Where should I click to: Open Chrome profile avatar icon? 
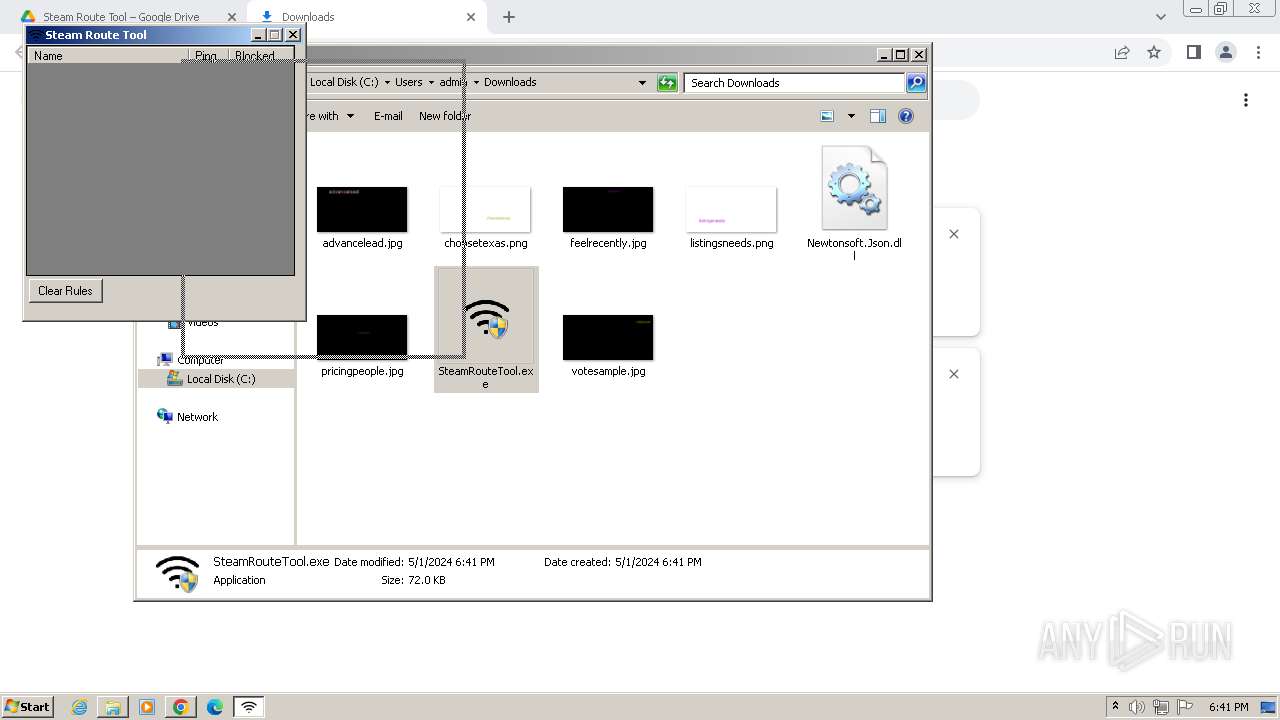pos(1226,52)
